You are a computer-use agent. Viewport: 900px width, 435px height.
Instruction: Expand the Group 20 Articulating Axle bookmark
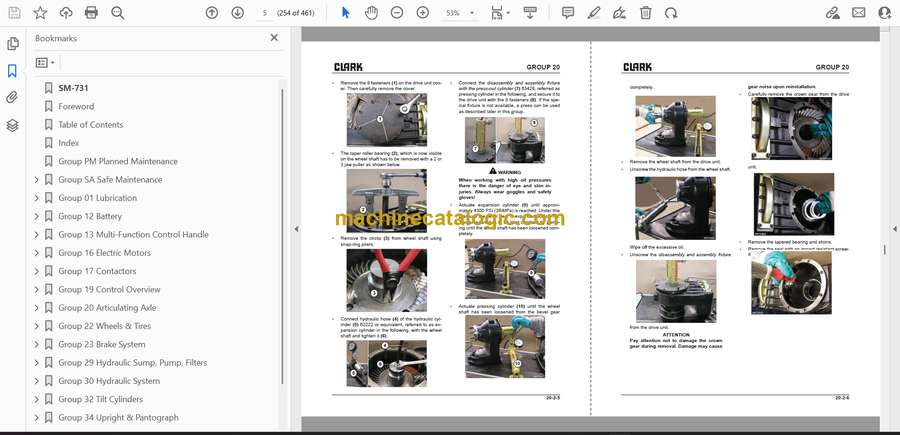click(x=37, y=308)
